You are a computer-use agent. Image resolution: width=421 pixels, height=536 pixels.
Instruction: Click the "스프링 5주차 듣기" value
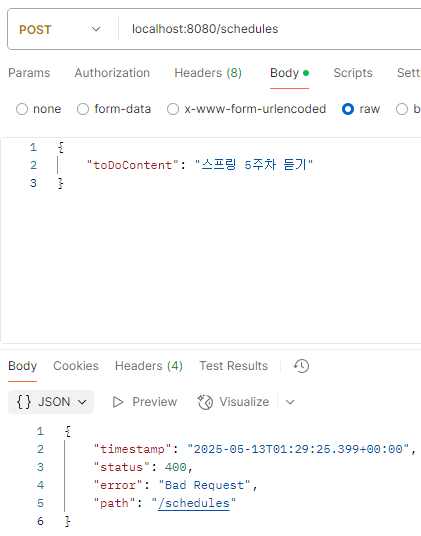[254, 165]
